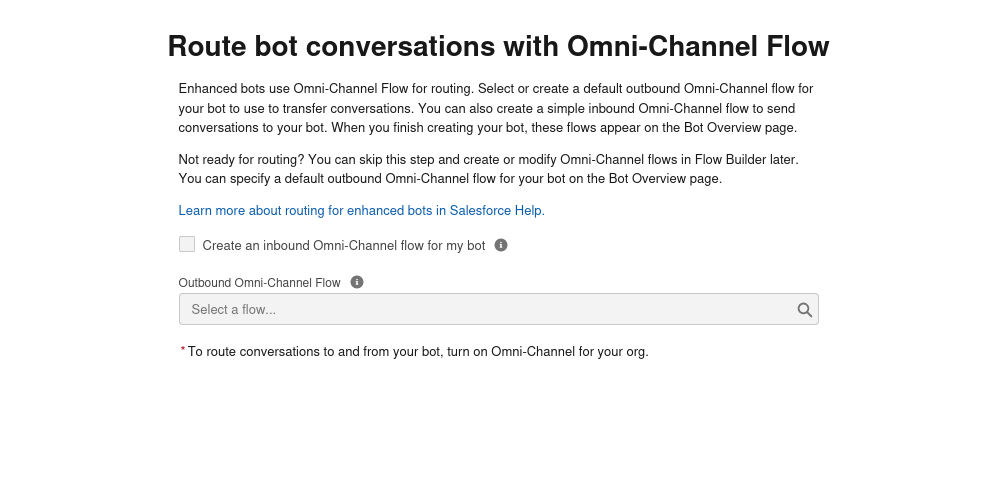Click 'You can specify a default outbound' sentence
This screenshot has width=1006, height=490.
450,178
